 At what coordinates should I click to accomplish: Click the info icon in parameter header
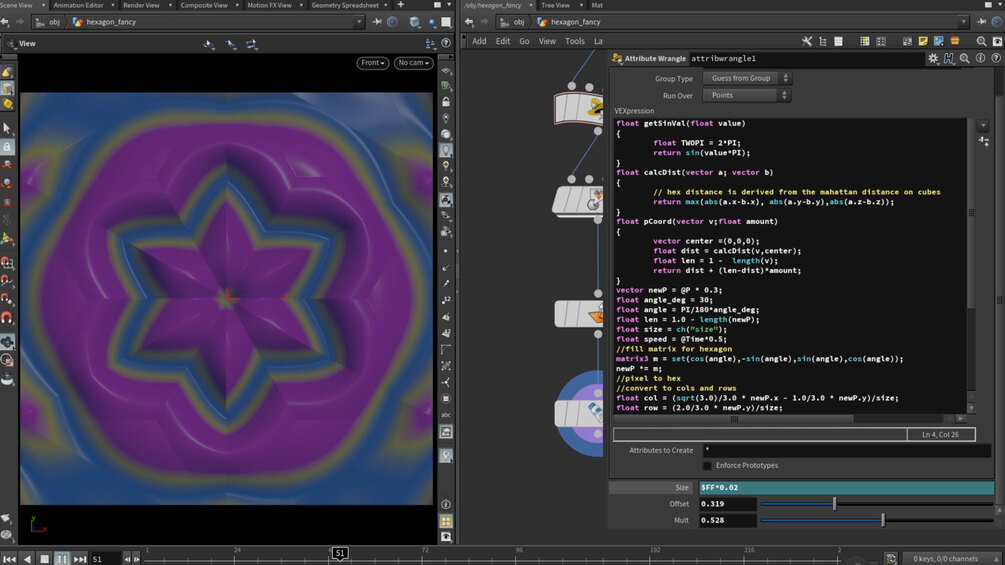980,59
